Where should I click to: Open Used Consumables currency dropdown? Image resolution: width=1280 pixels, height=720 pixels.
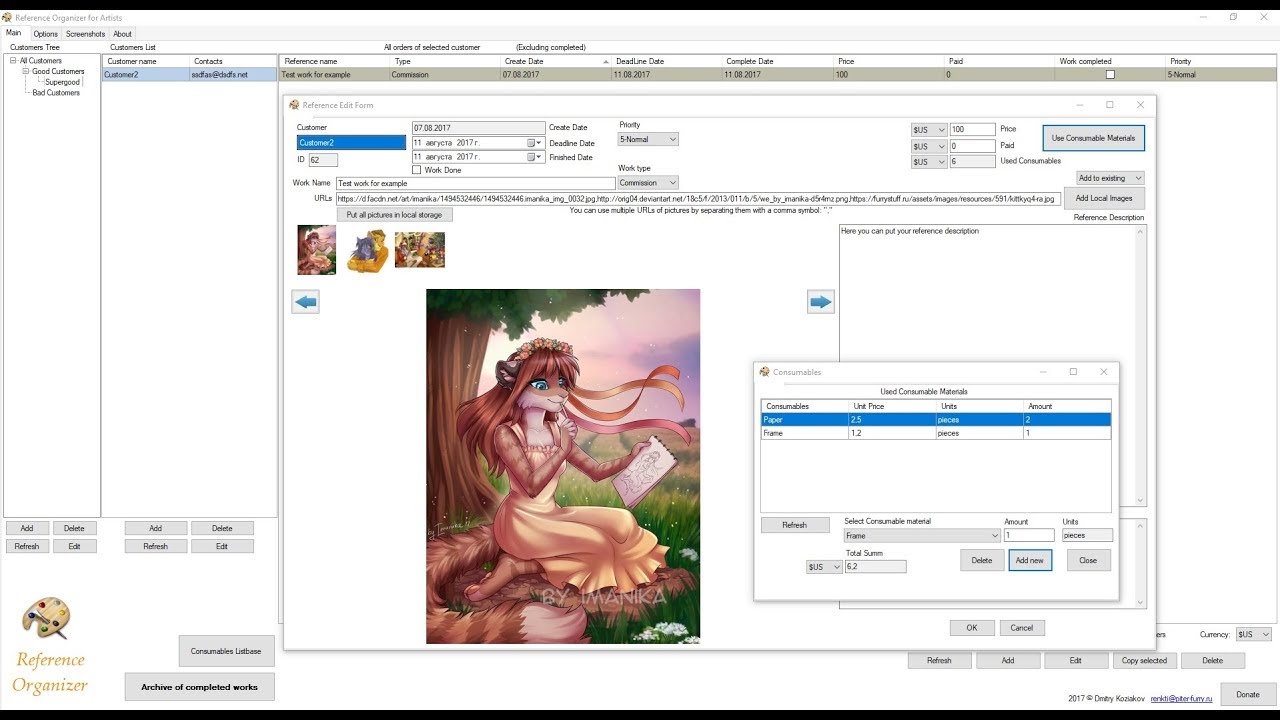(x=928, y=162)
